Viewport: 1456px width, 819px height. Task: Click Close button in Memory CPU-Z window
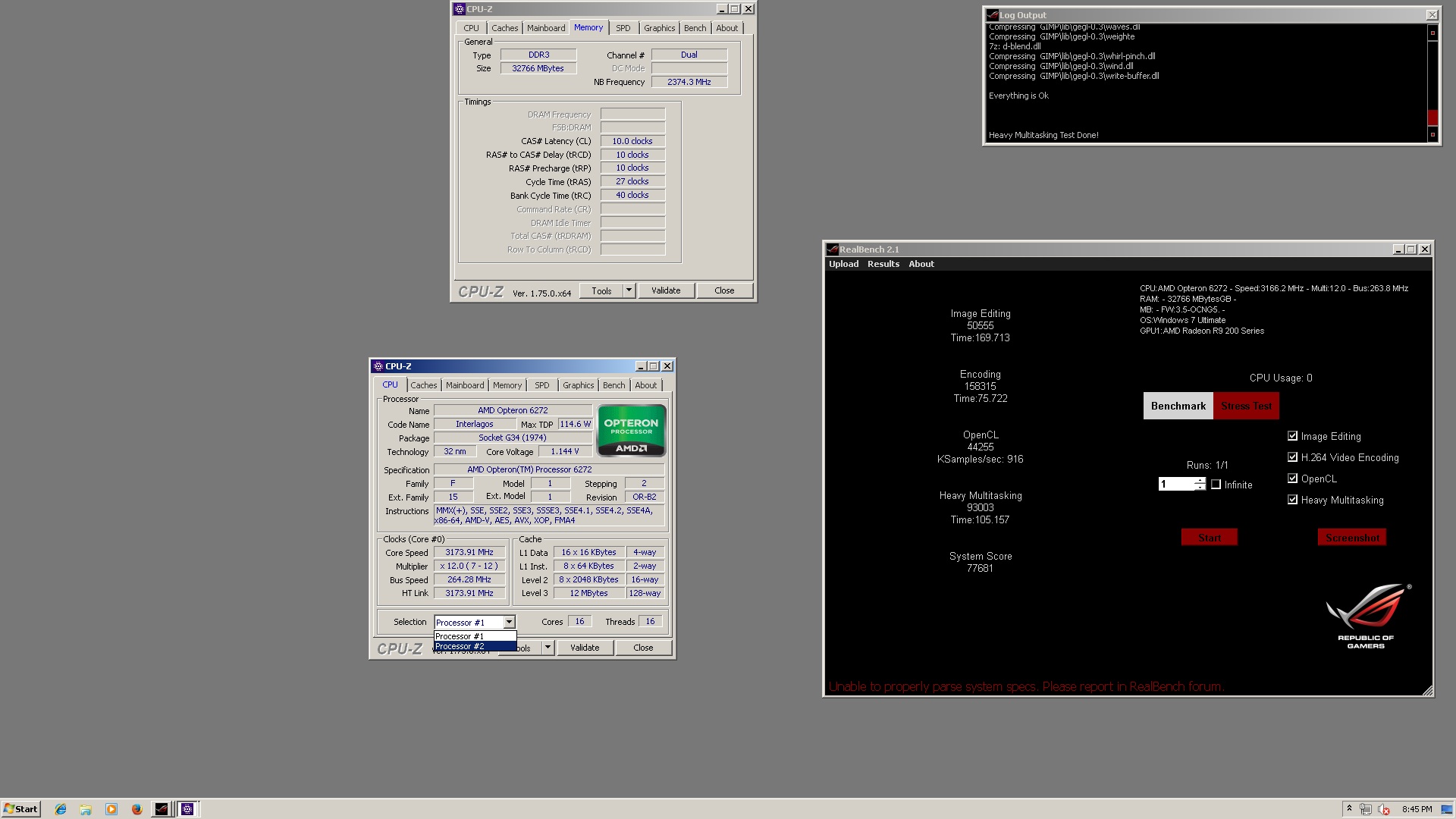click(x=724, y=290)
